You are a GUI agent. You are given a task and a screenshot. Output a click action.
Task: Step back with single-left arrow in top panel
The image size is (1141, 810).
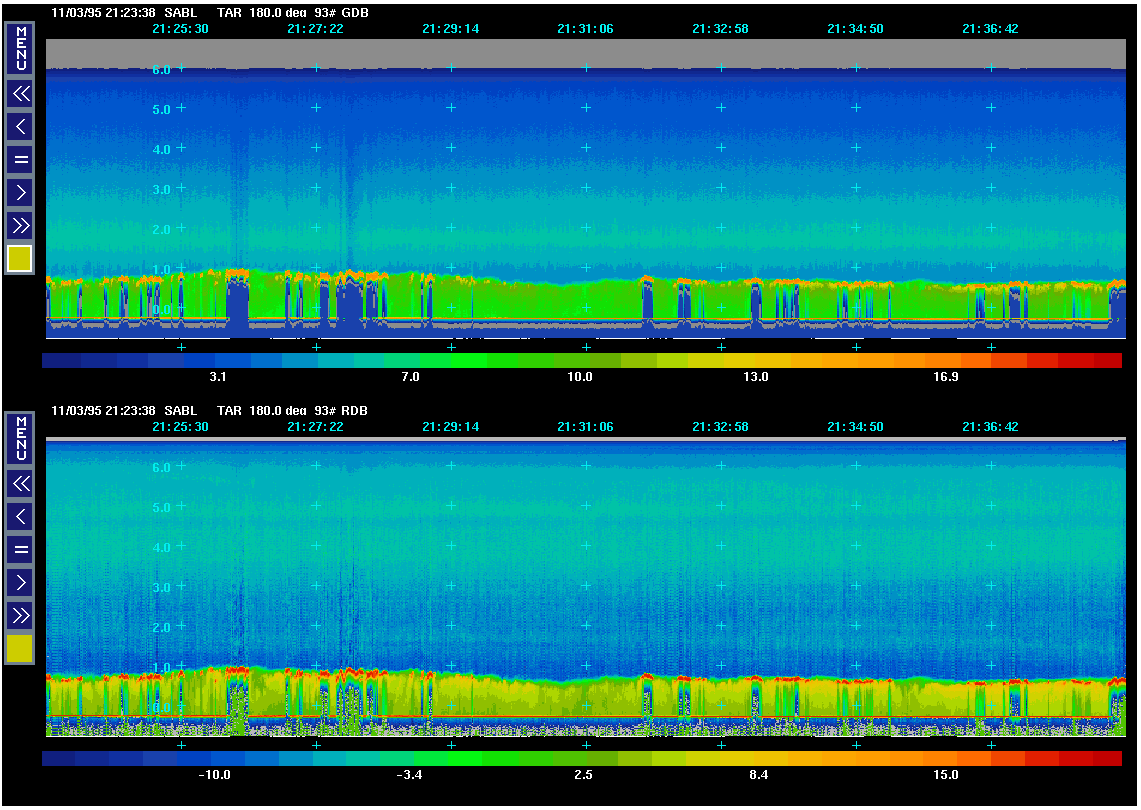[20, 126]
